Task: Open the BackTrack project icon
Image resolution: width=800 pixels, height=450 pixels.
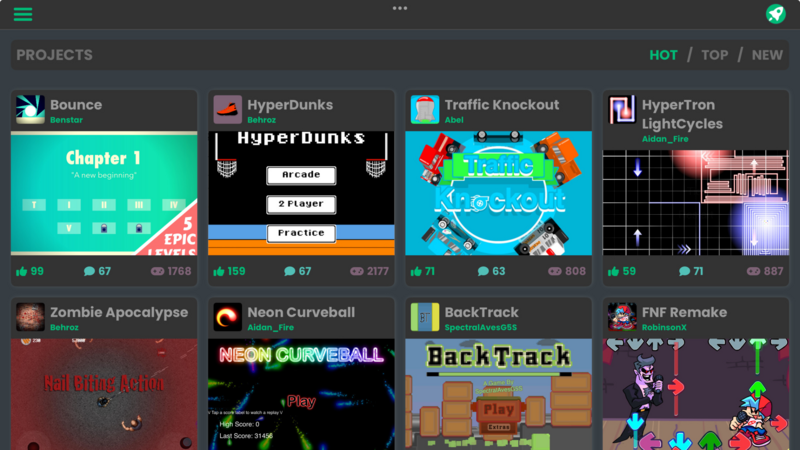Action: coord(425,317)
